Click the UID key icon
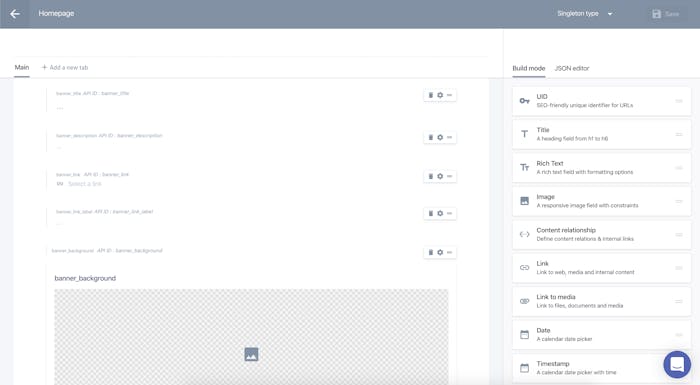Screen dimensions: 700x385 525,101
